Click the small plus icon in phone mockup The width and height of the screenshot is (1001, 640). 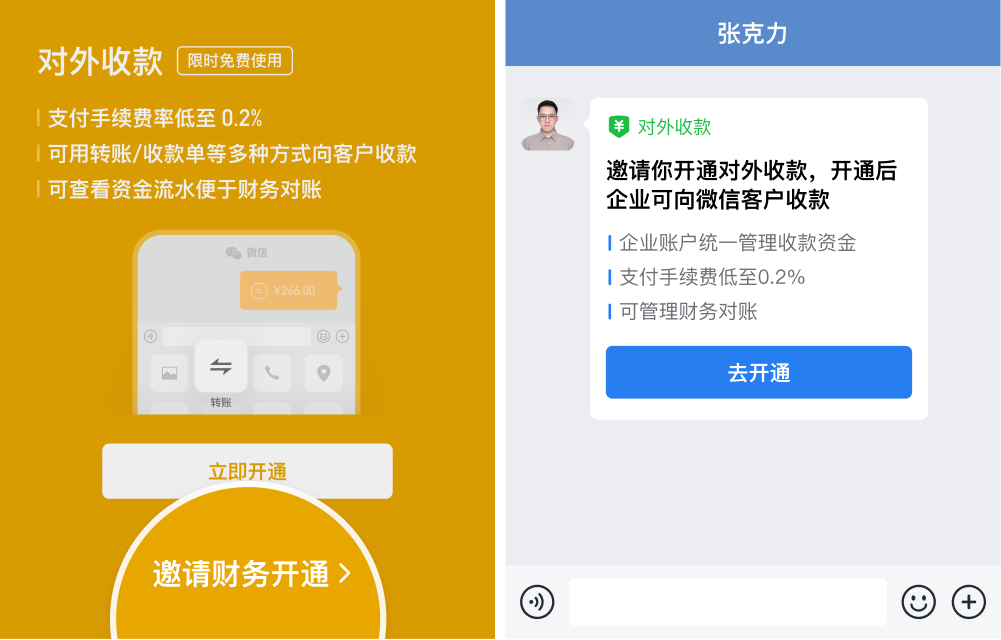[342, 336]
